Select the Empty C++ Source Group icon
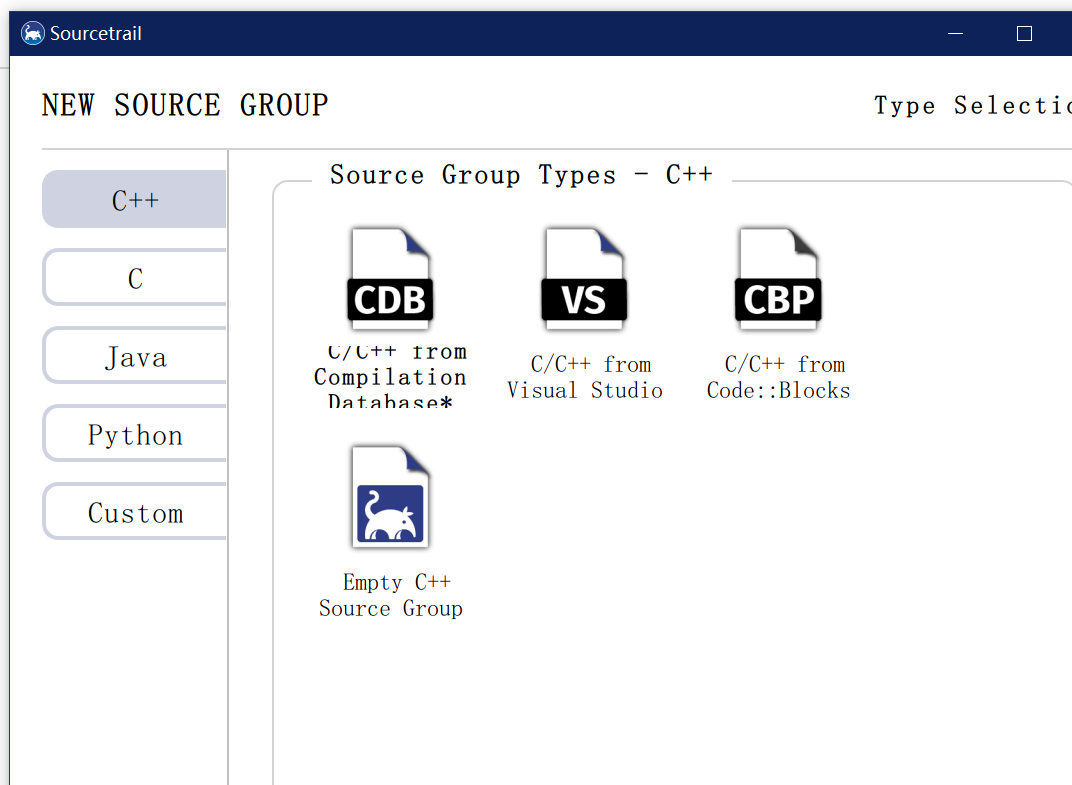The width and height of the screenshot is (1072, 785). 390,497
